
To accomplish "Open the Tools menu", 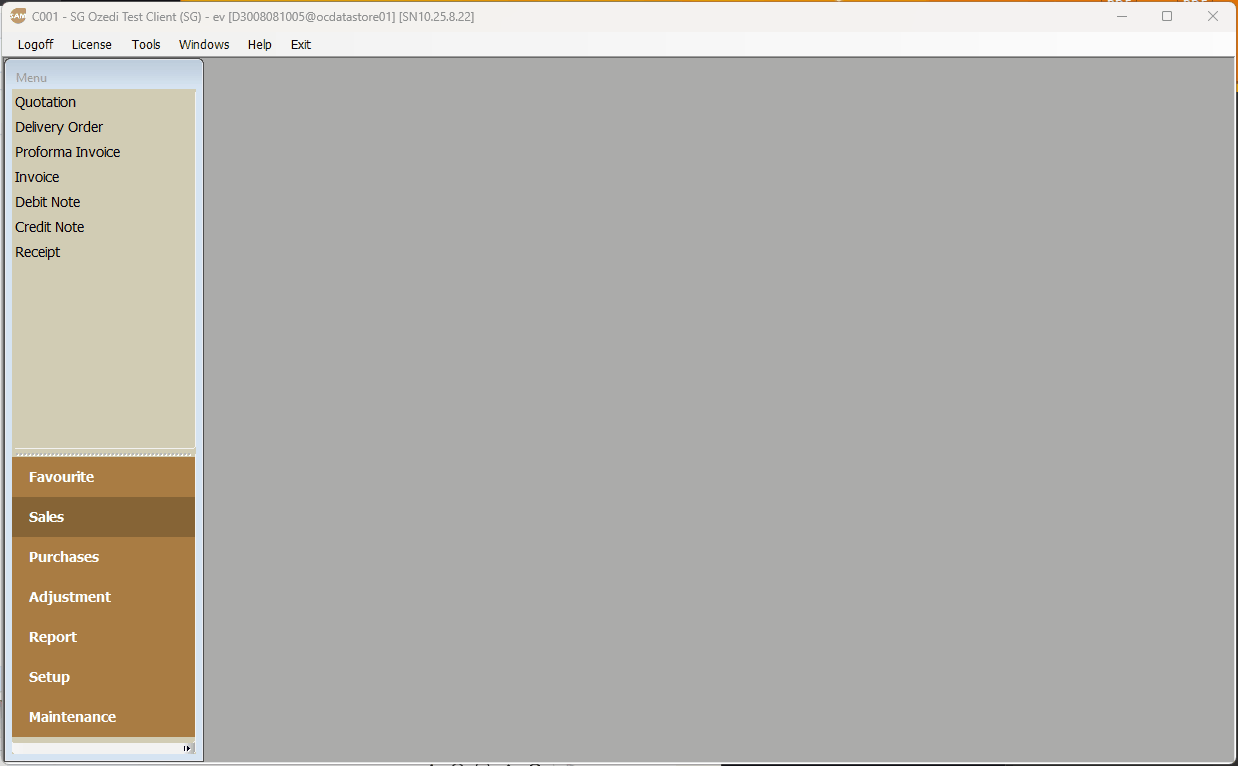I will pos(146,45).
